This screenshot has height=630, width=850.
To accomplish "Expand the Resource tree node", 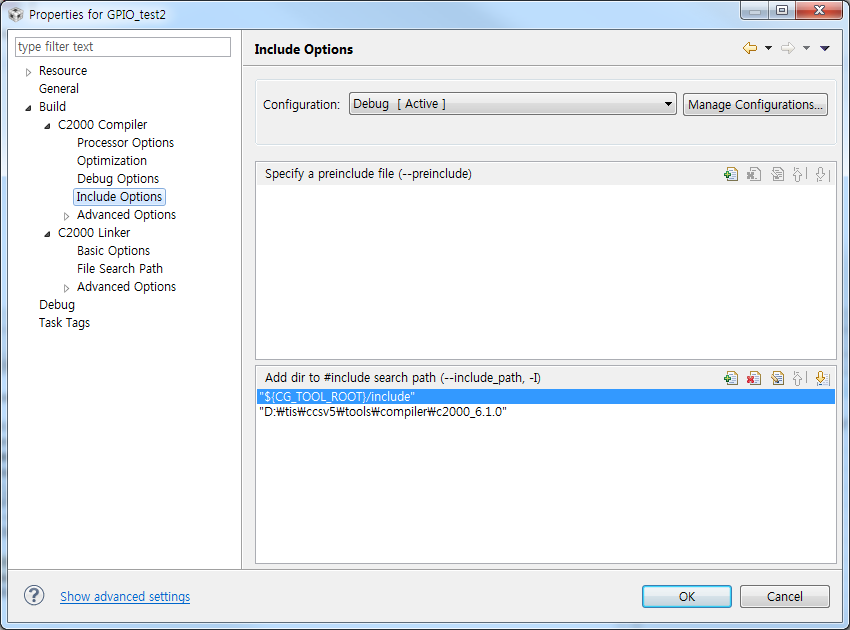I will [27, 70].
